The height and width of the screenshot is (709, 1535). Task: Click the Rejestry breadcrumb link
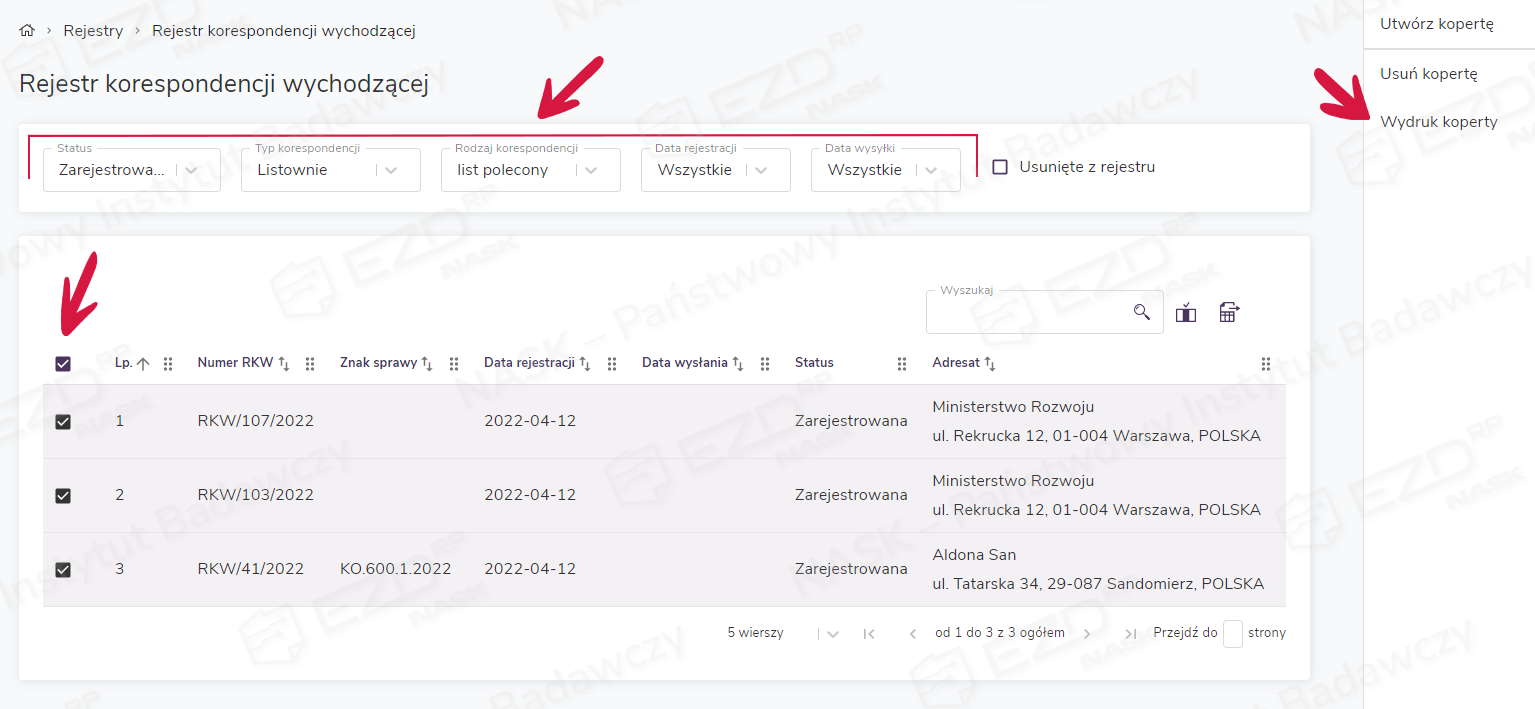tap(93, 31)
